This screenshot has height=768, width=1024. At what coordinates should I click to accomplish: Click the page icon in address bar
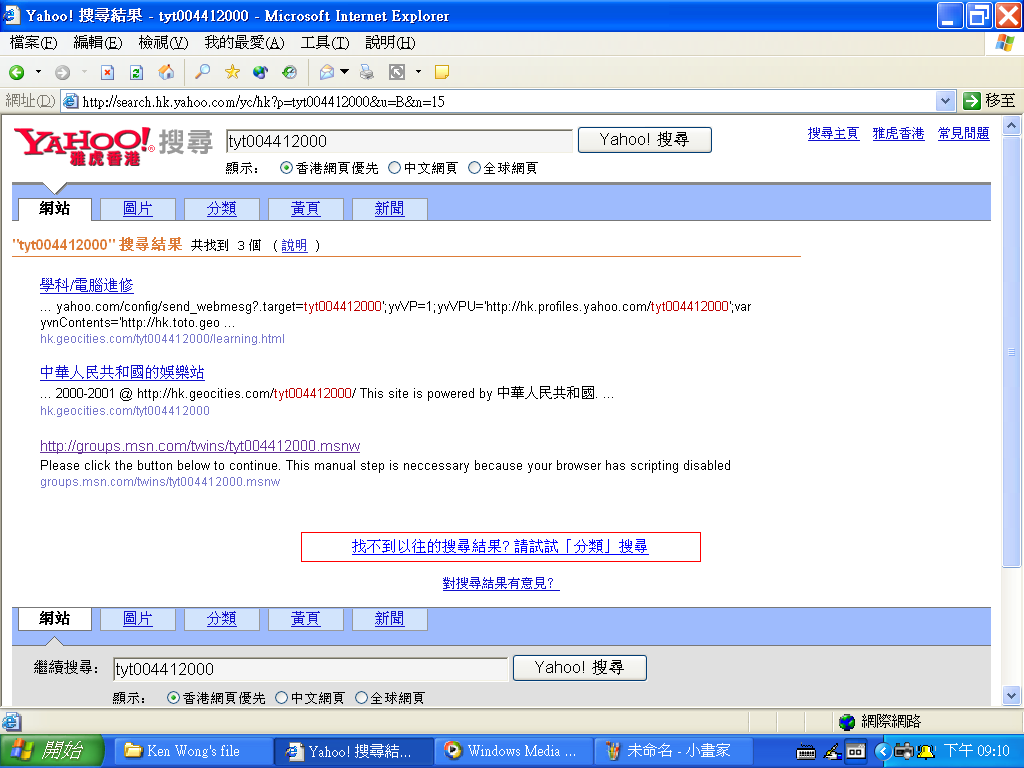point(71,101)
